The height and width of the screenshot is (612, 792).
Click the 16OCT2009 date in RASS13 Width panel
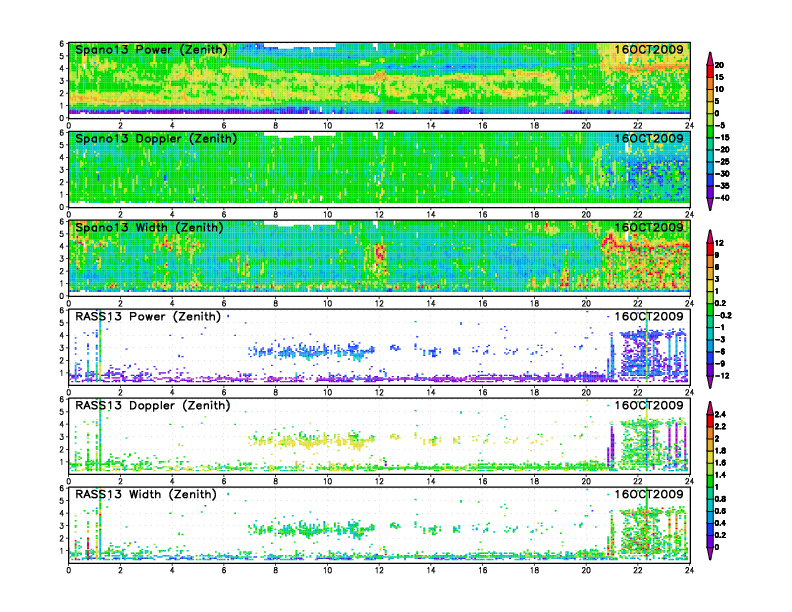point(649,494)
